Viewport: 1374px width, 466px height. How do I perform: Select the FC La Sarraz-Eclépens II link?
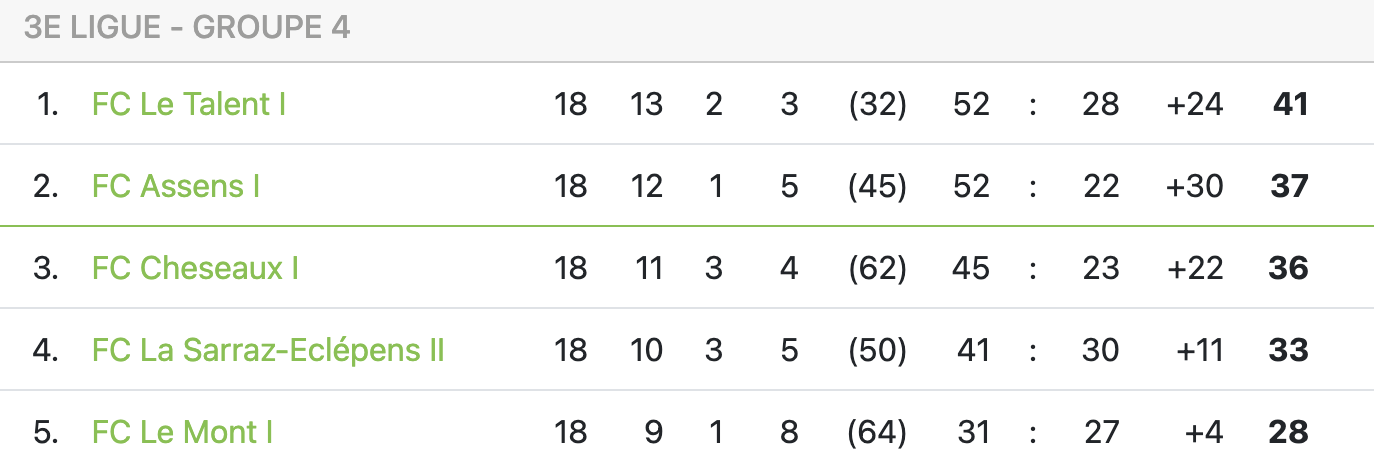pyautogui.click(x=268, y=350)
